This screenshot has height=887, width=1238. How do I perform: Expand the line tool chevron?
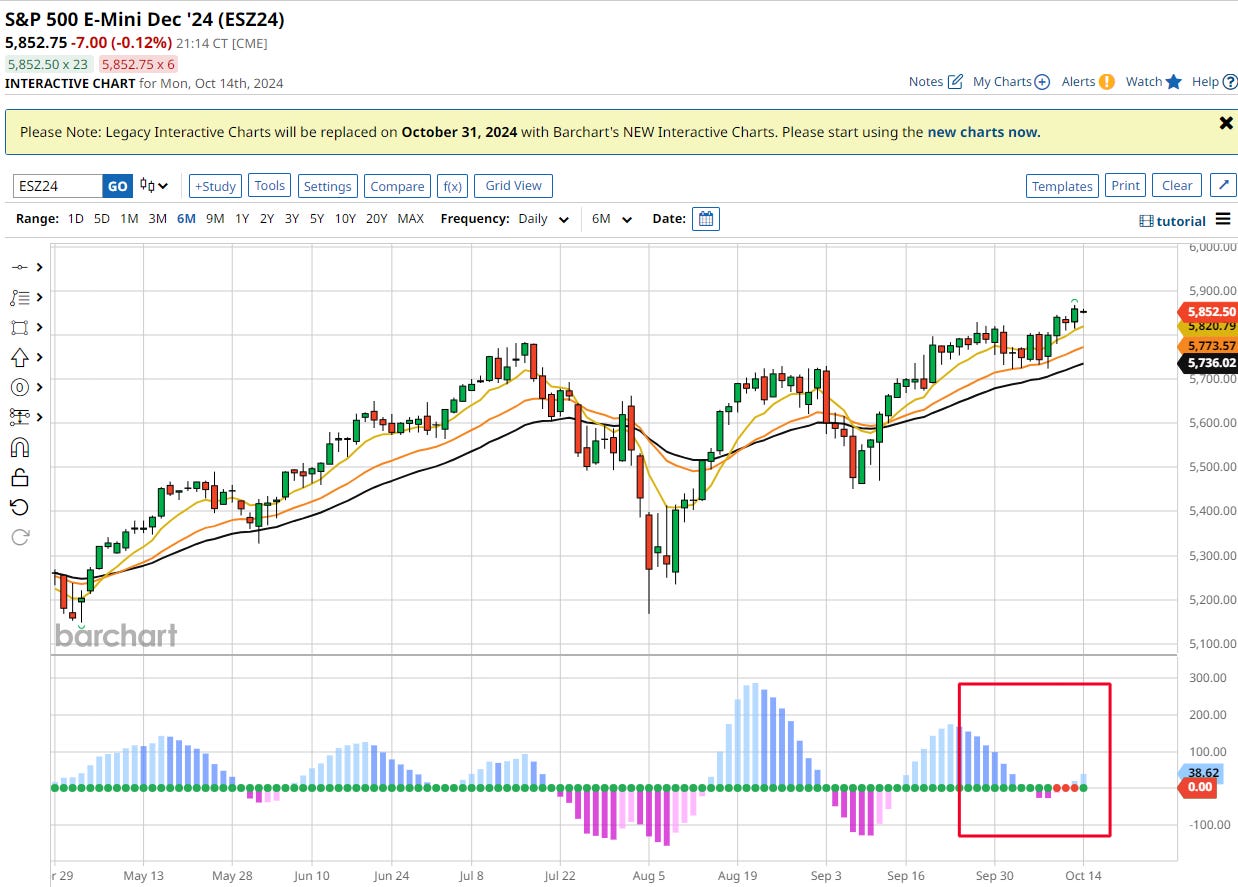(x=39, y=267)
